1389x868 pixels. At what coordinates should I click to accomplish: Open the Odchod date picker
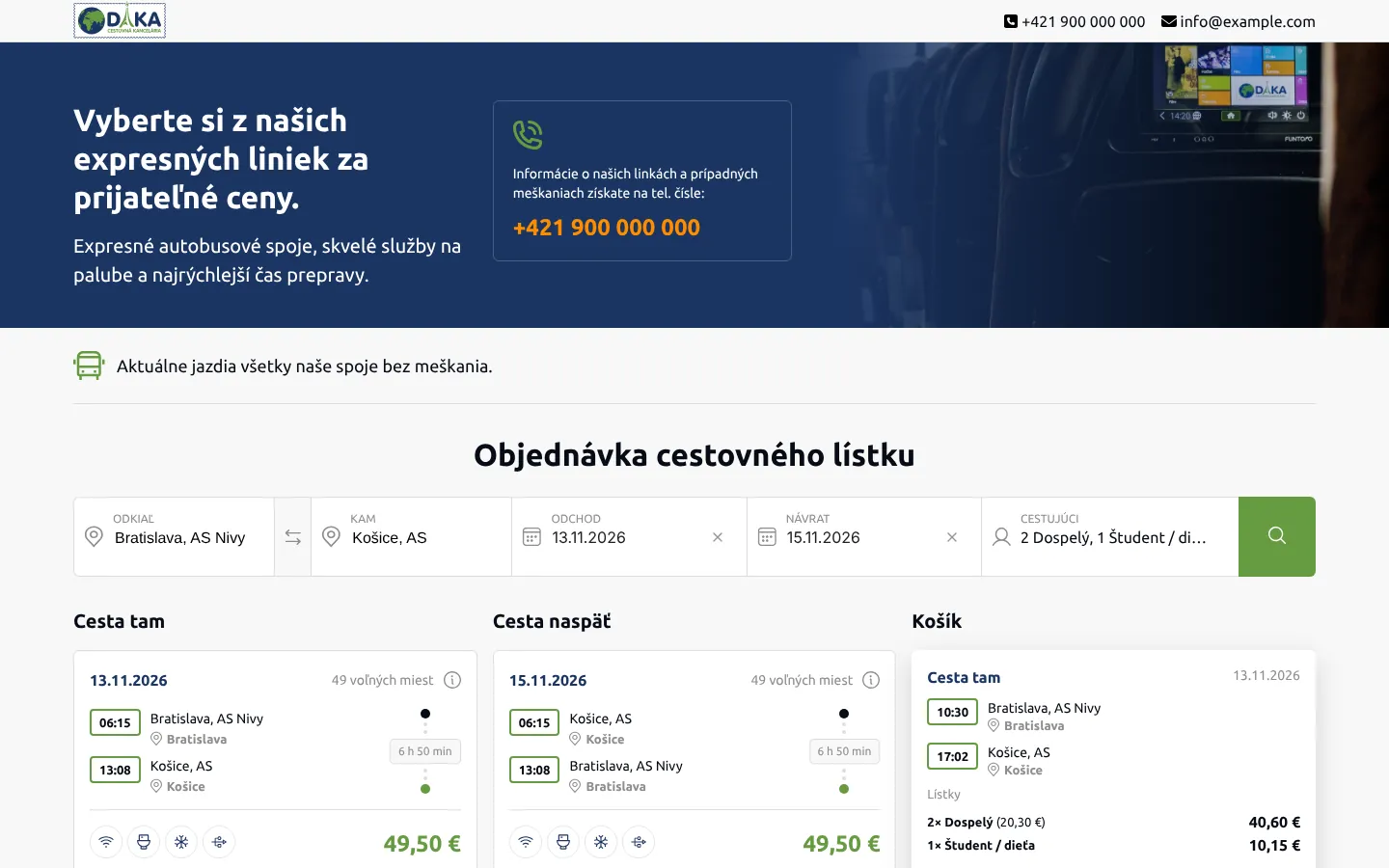point(629,537)
